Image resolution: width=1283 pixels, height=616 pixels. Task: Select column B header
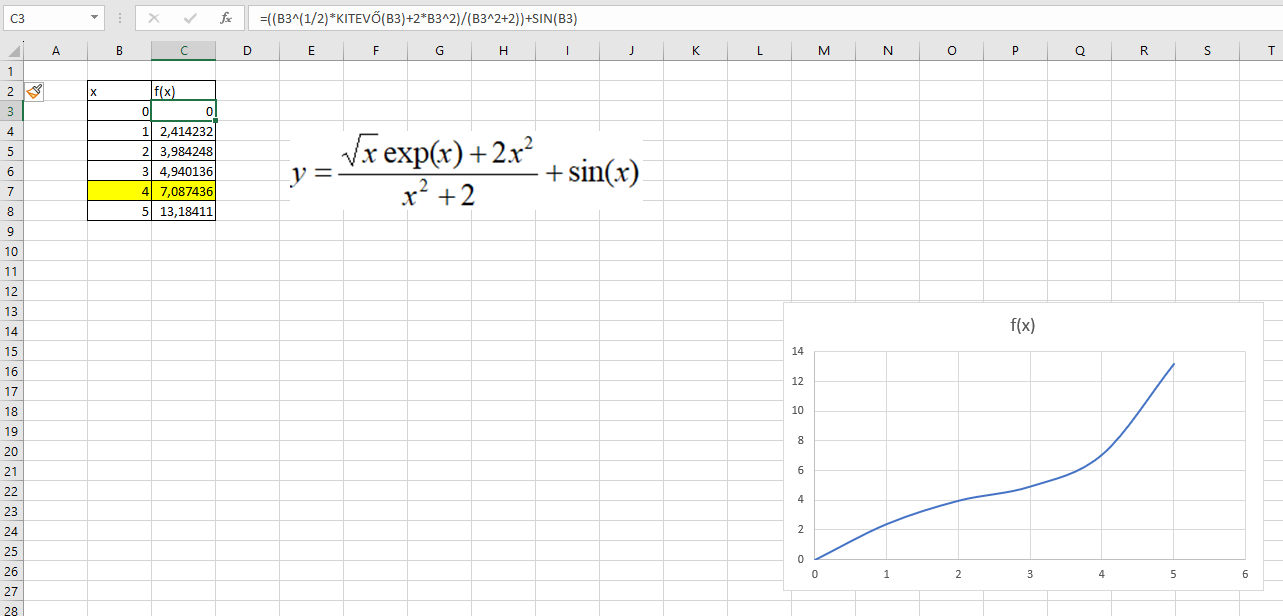(119, 51)
